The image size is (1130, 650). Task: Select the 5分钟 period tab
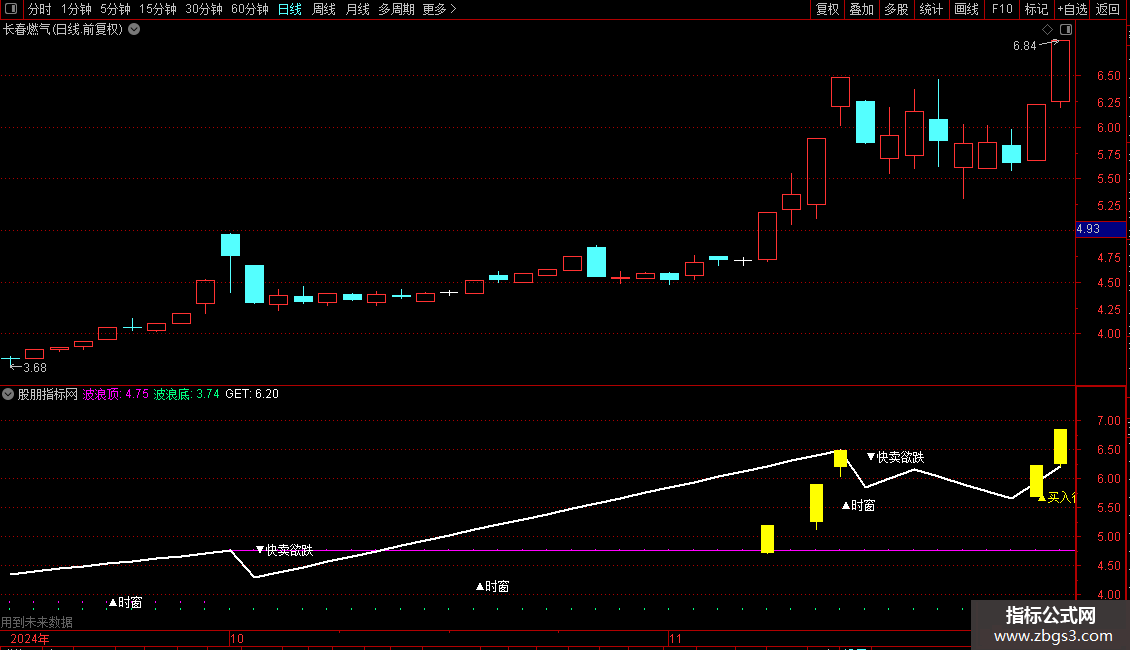(115, 9)
